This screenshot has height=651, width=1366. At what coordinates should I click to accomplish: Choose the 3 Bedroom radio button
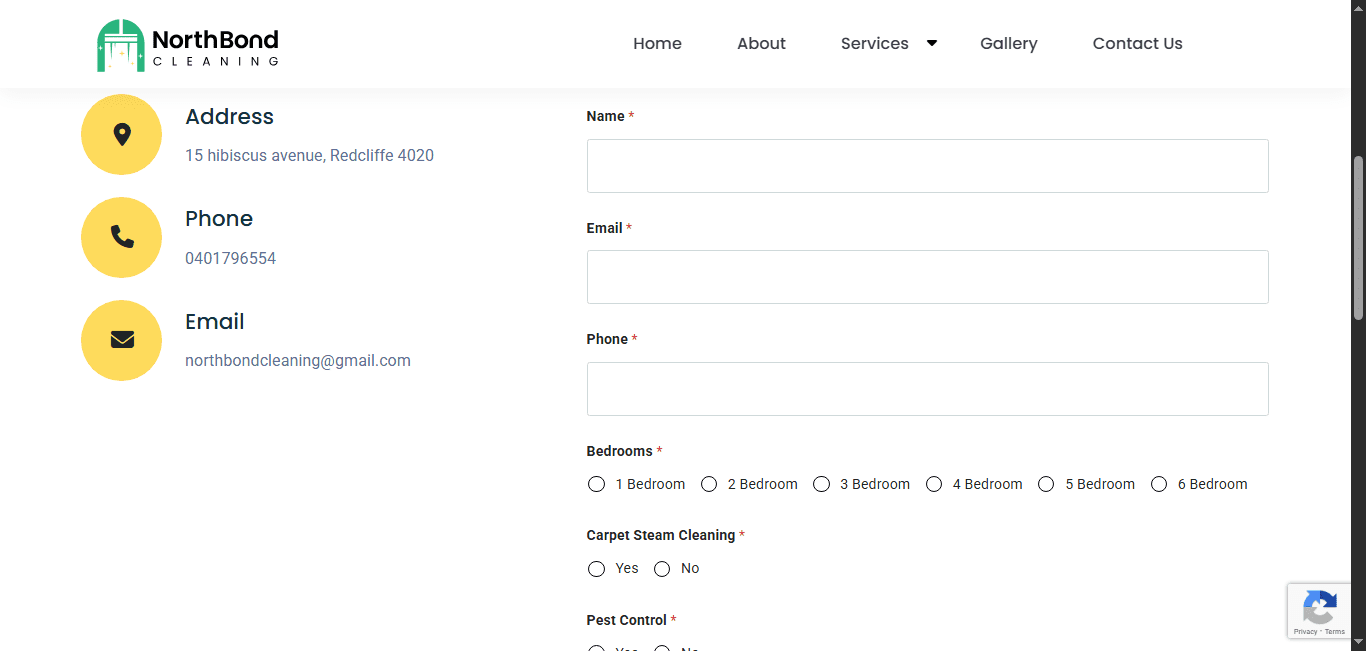[x=822, y=484]
